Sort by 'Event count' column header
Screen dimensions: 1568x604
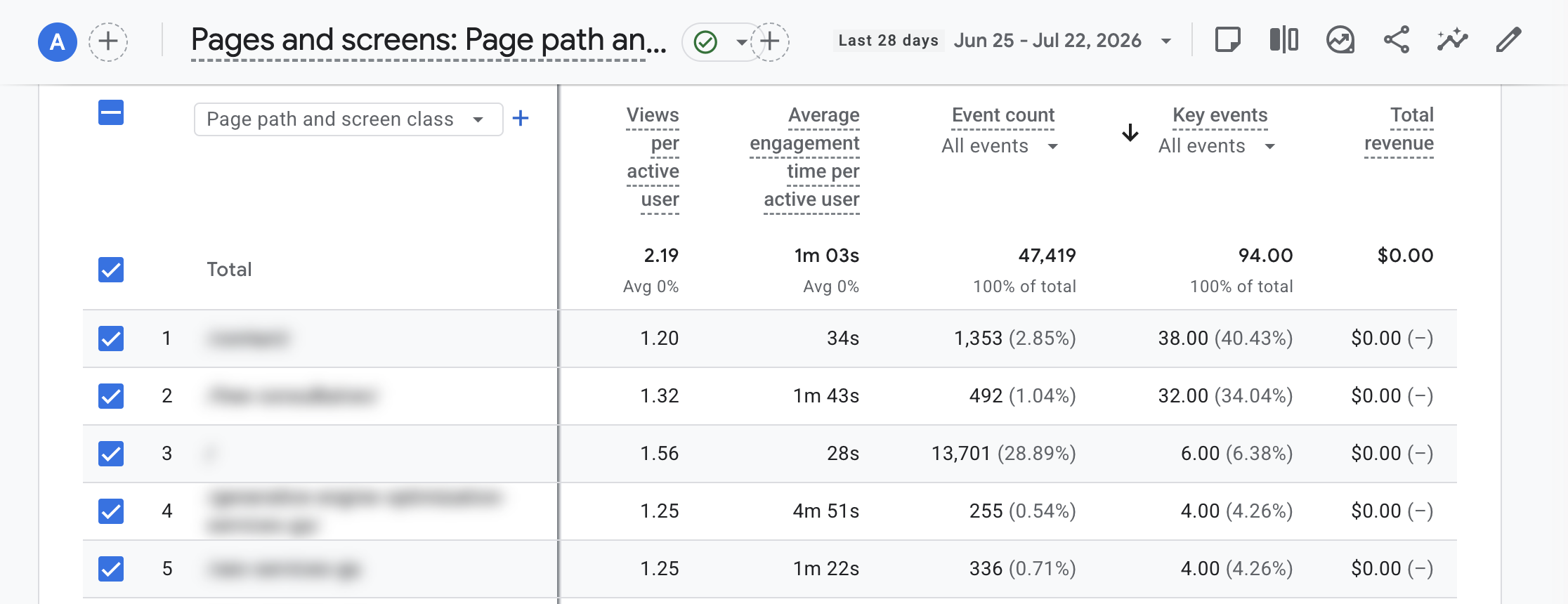[x=1003, y=115]
